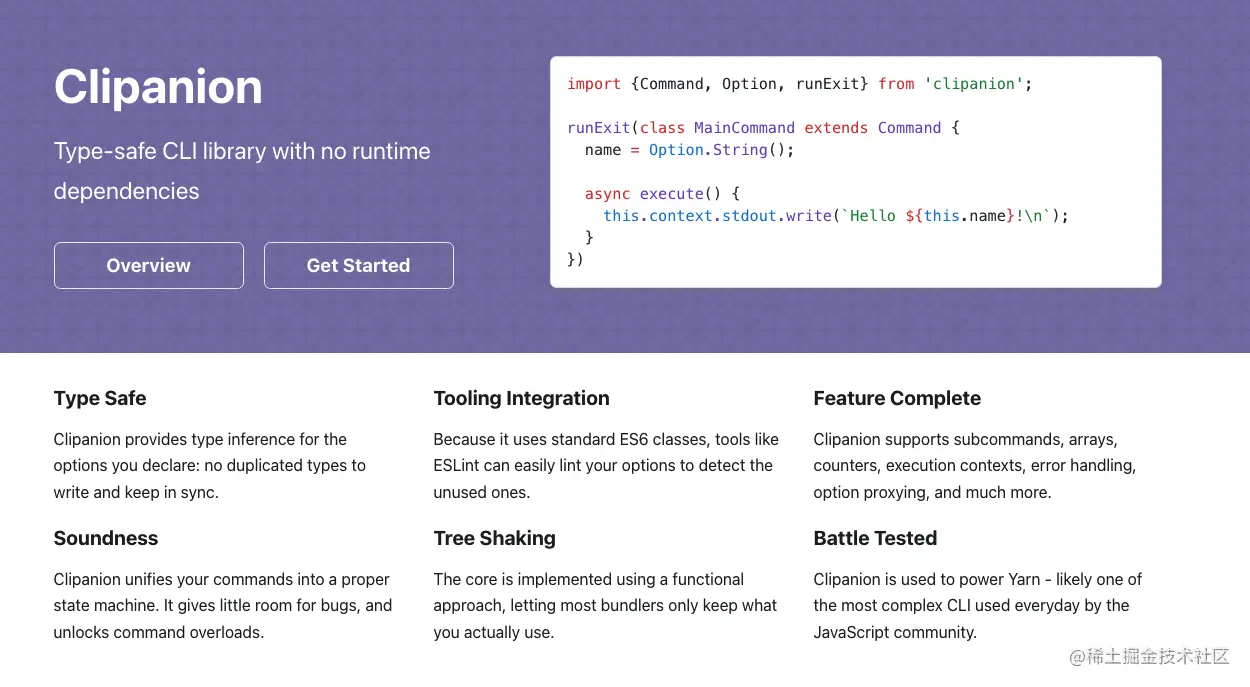Click the async execute() code line
Image resolution: width=1250 pixels, height=687 pixels.
coord(662,194)
